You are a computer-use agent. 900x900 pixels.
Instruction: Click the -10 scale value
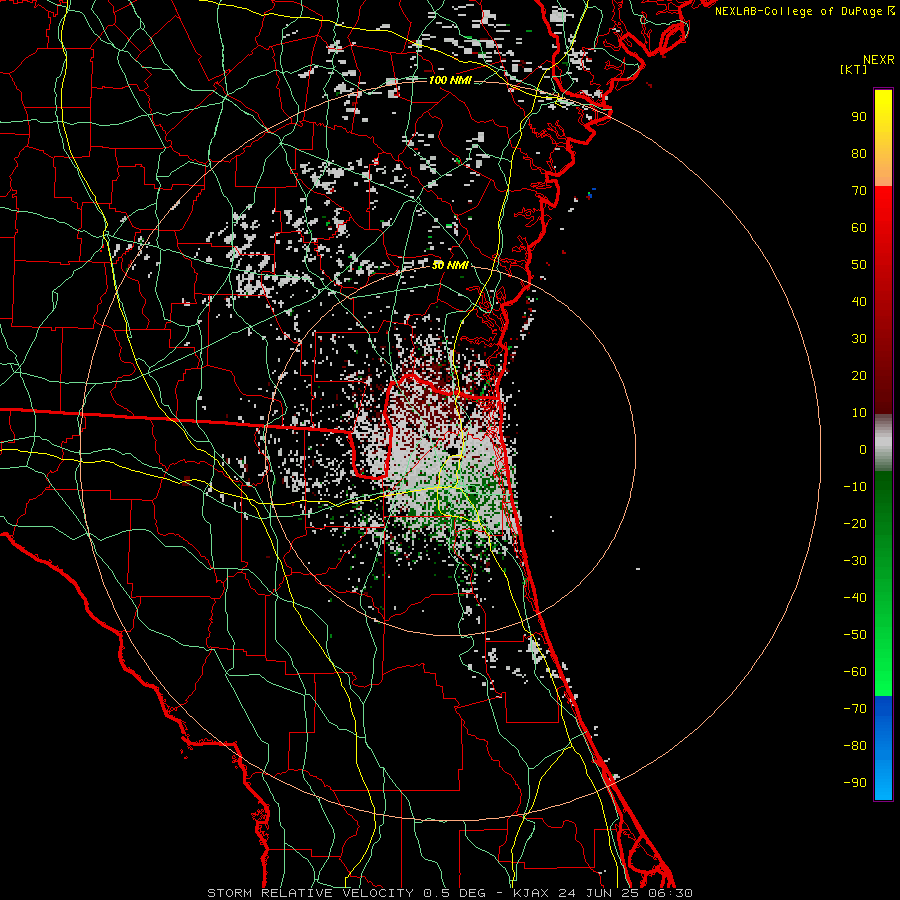click(x=855, y=487)
